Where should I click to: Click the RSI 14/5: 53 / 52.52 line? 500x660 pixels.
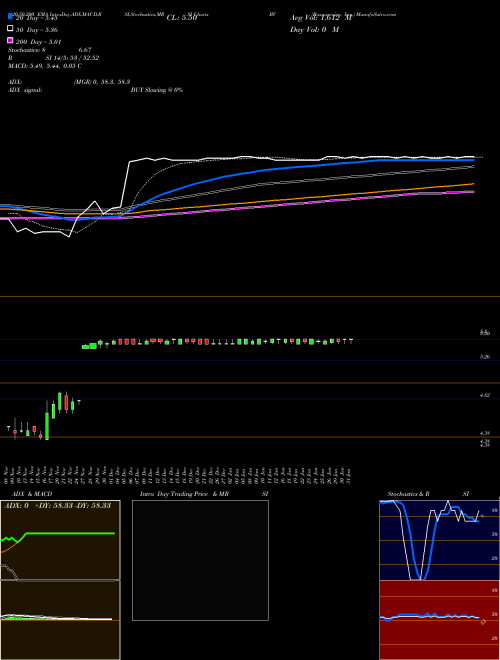coord(53,58)
